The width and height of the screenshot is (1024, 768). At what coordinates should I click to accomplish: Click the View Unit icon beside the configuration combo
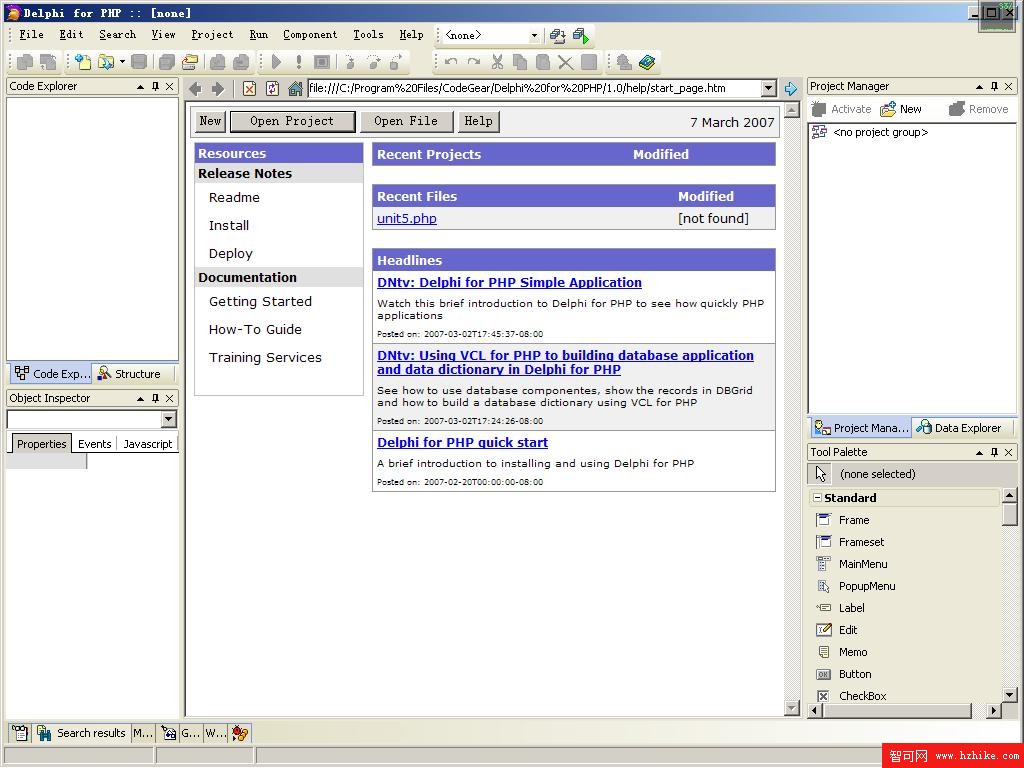(x=557, y=35)
